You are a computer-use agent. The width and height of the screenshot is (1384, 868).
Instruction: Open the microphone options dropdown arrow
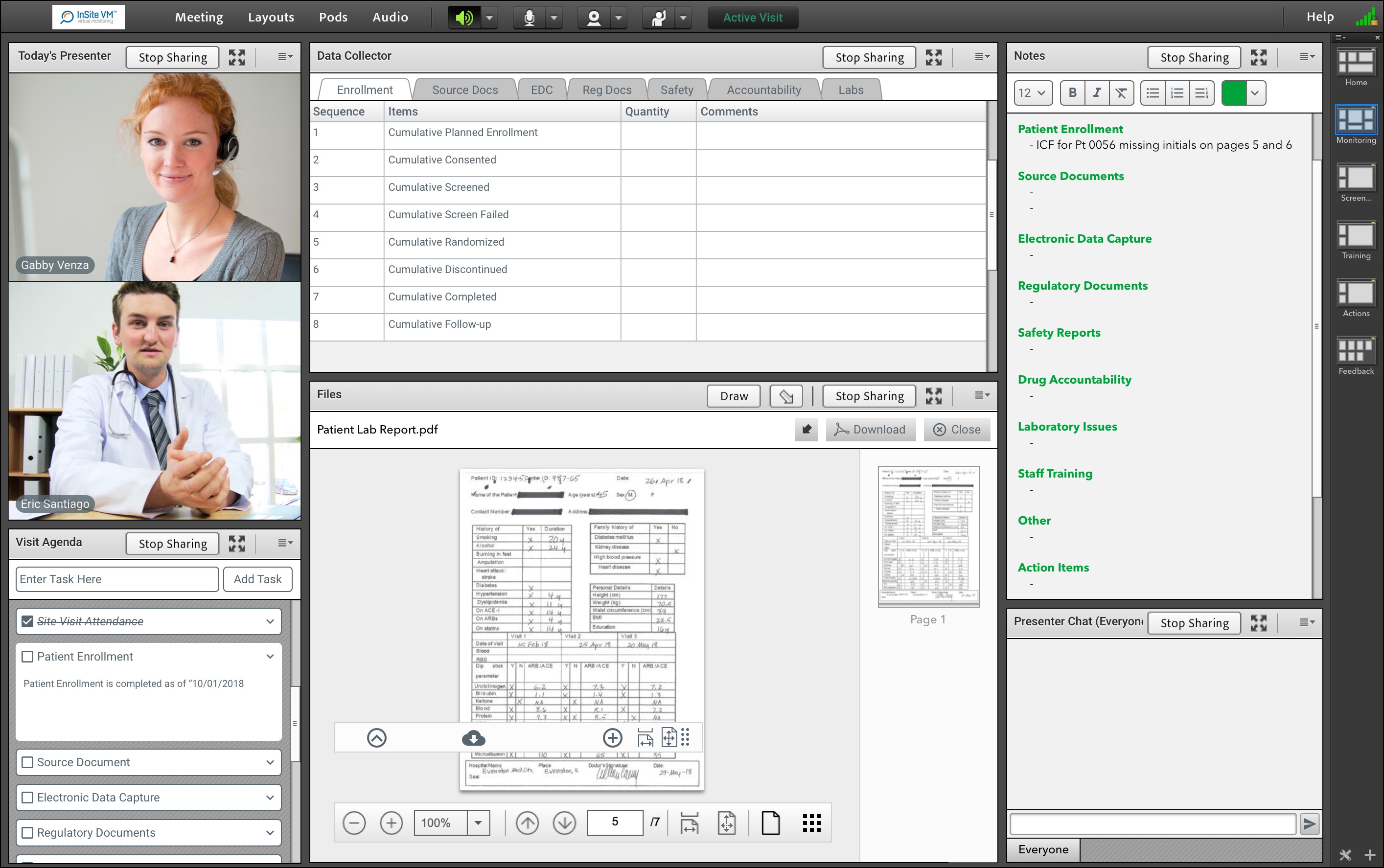point(554,18)
